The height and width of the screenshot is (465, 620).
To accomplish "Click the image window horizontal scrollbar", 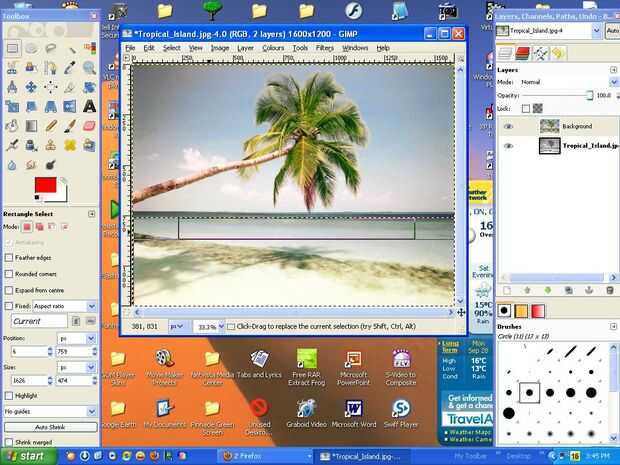I will pyautogui.click(x=293, y=313).
